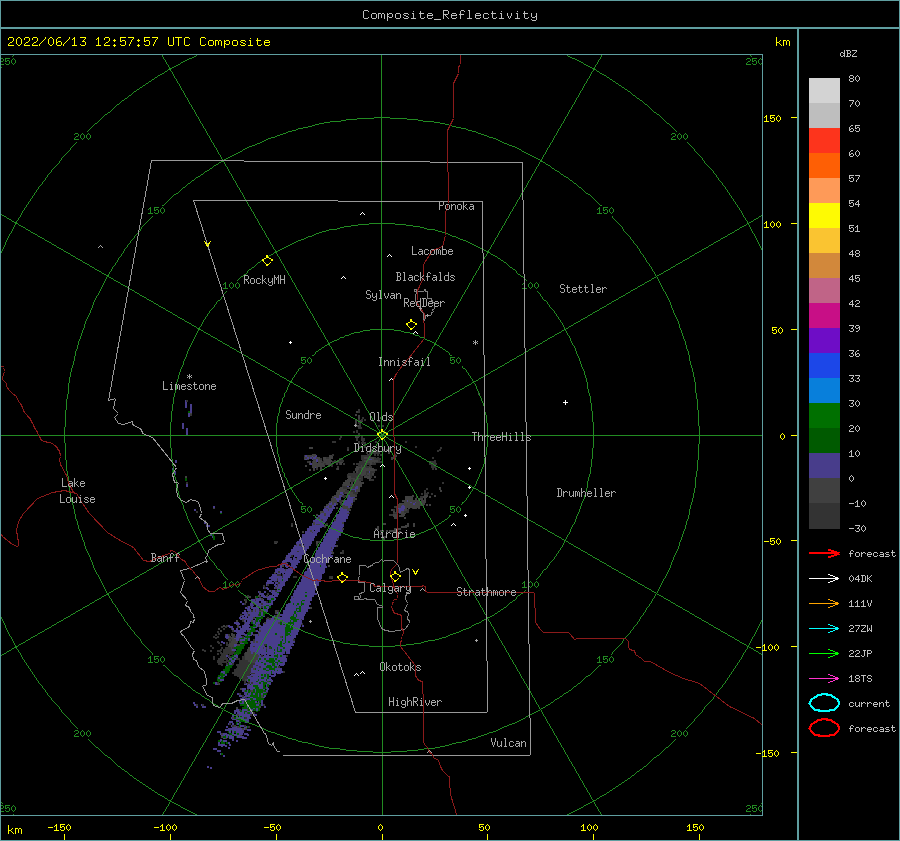
Task: Click the HighRiver town label
Action: (x=415, y=702)
